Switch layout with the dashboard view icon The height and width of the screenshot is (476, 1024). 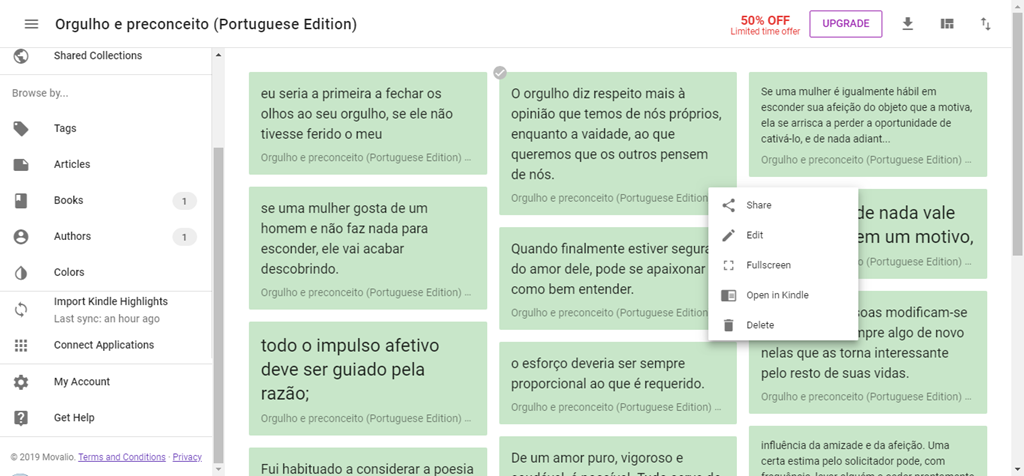947,24
